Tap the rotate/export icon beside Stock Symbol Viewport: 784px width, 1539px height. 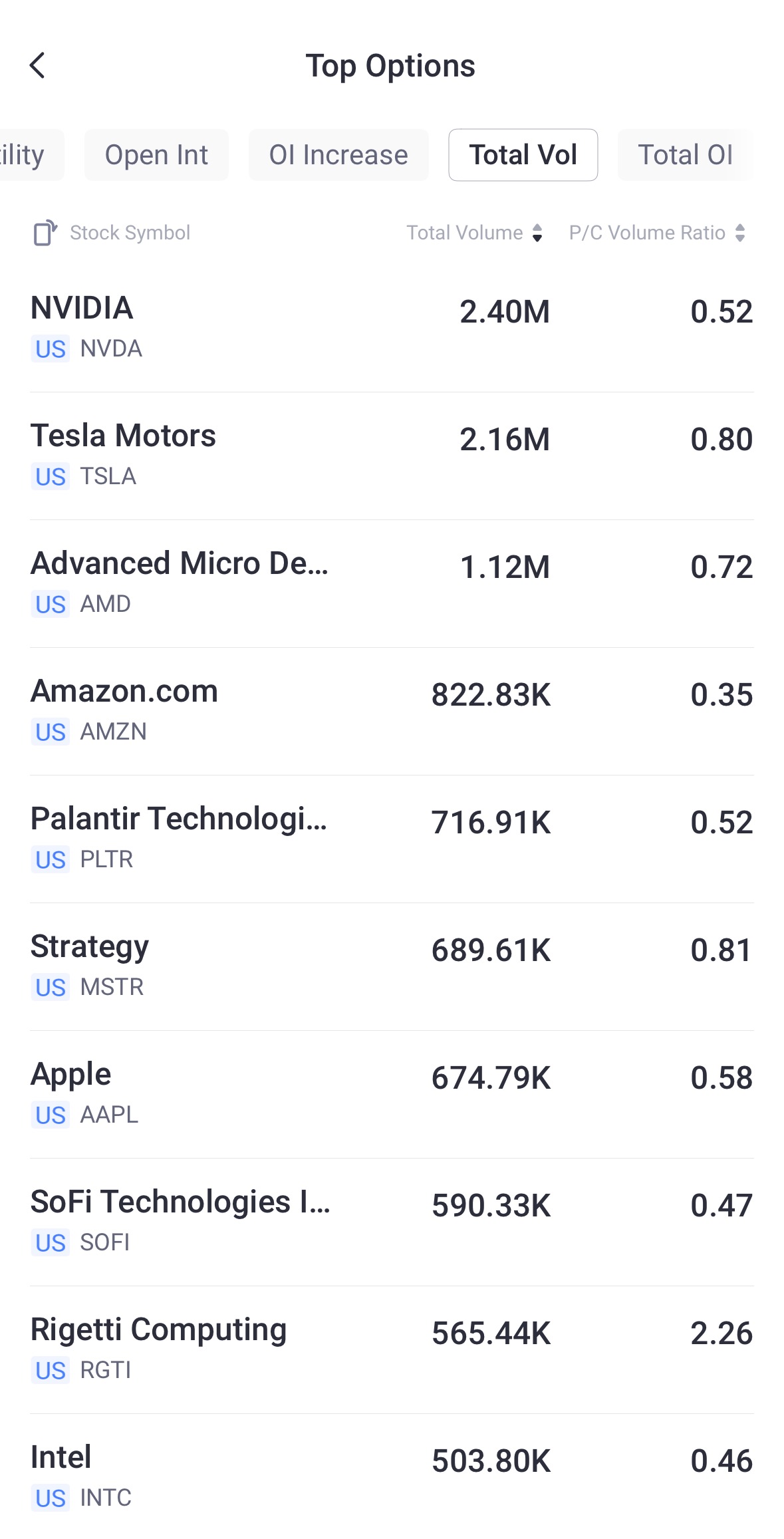(x=45, y=233)
